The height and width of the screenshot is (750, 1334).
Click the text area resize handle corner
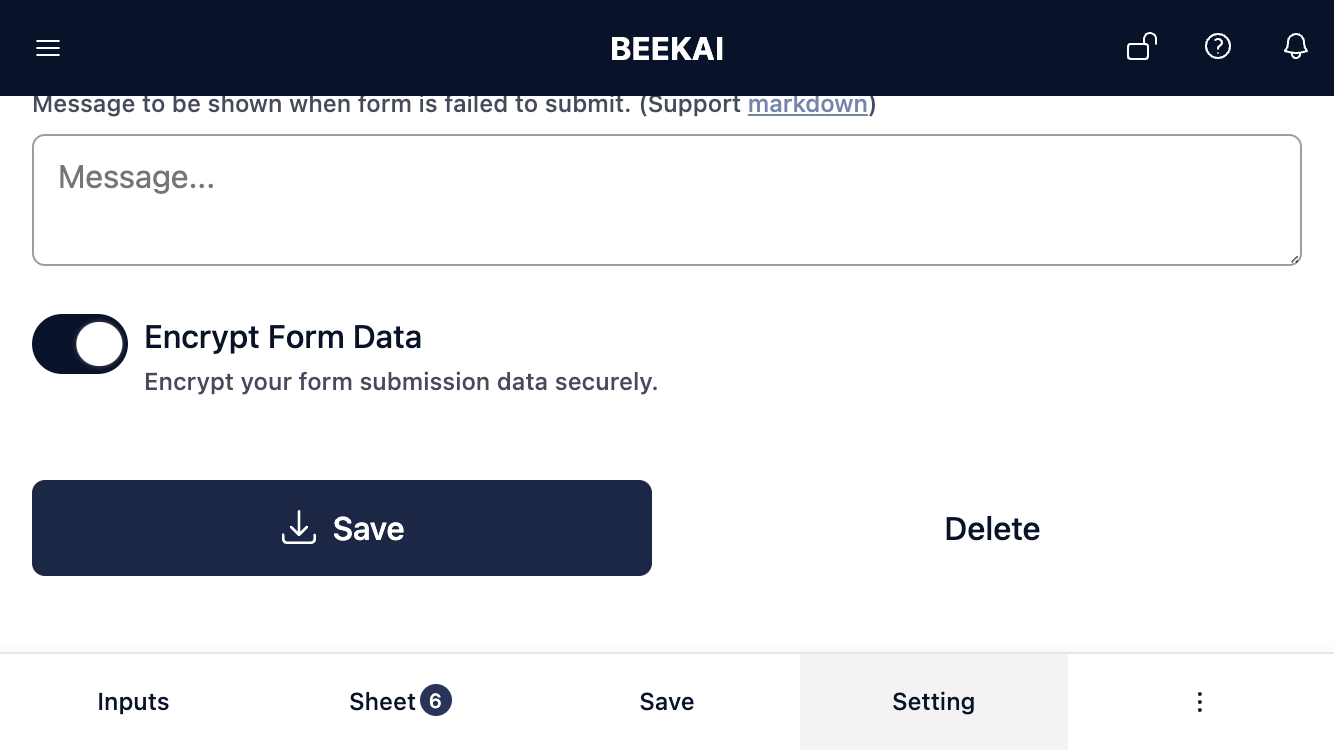tap(1294, 258)
